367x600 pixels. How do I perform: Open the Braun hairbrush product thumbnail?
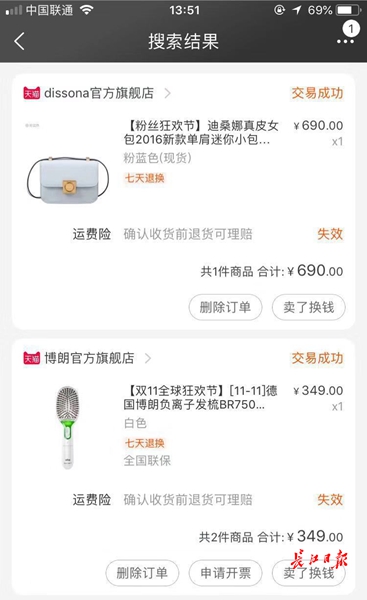(x=68, y=427)
